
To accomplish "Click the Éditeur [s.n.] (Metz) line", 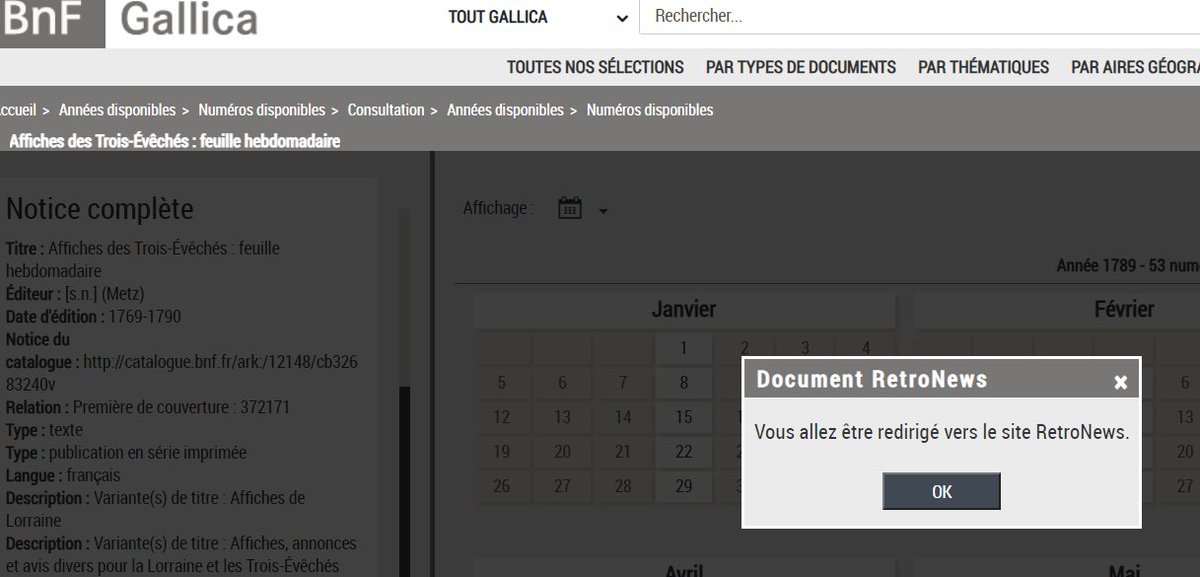I will click(76, 294).
